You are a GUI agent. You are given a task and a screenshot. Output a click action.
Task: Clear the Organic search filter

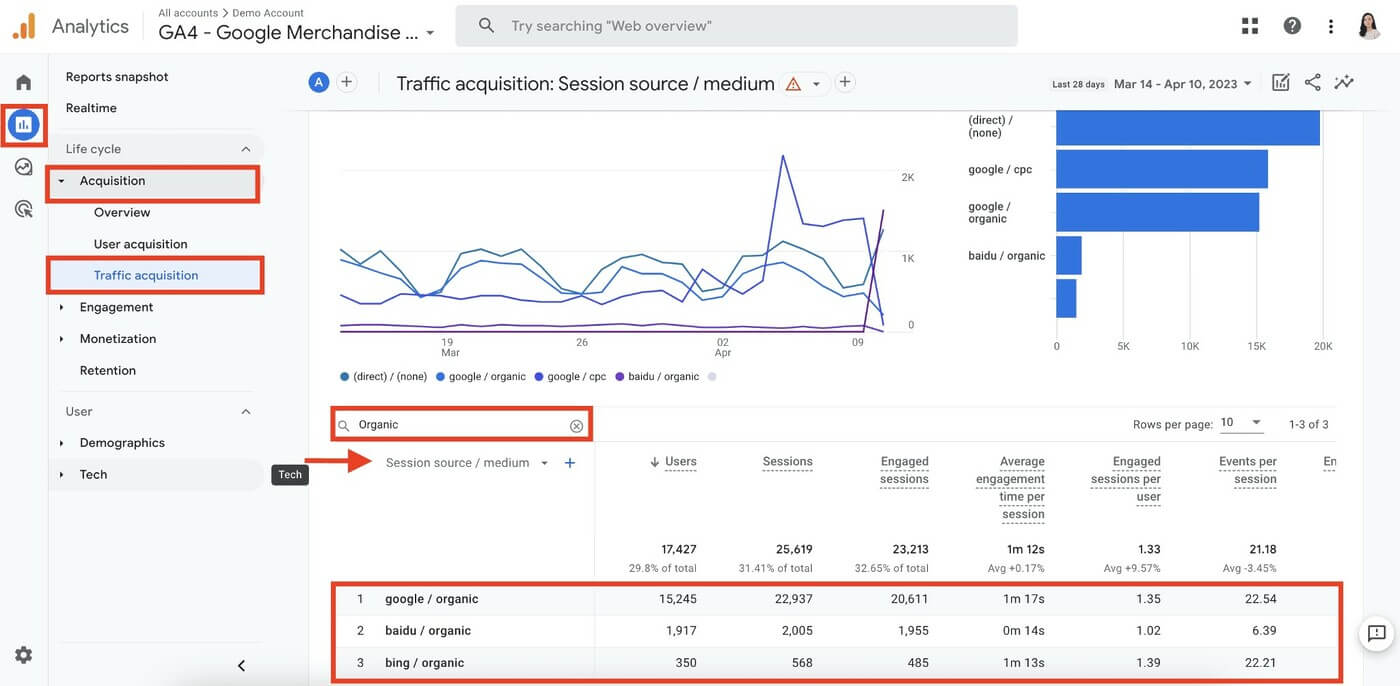coord(576,425)
